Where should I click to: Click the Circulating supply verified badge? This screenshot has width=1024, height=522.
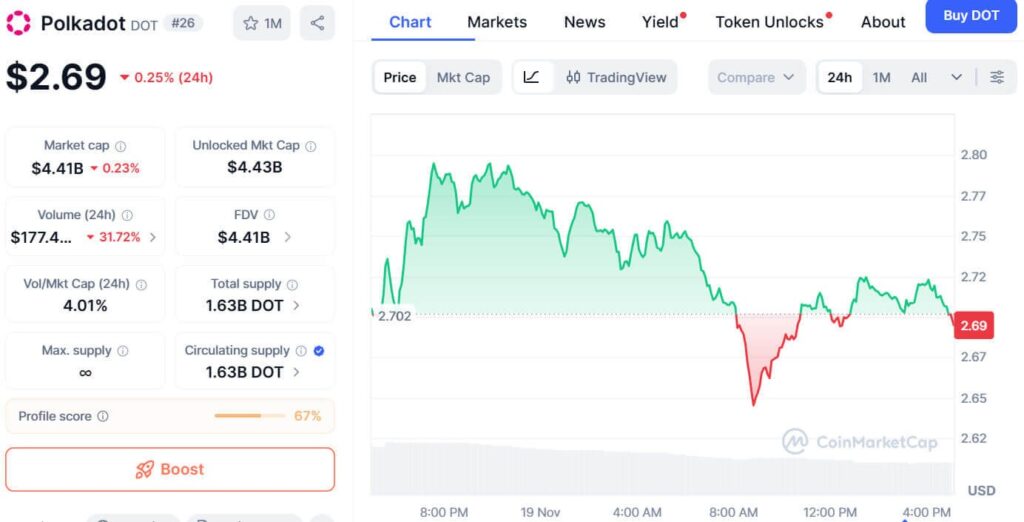[x=319, y=351]
